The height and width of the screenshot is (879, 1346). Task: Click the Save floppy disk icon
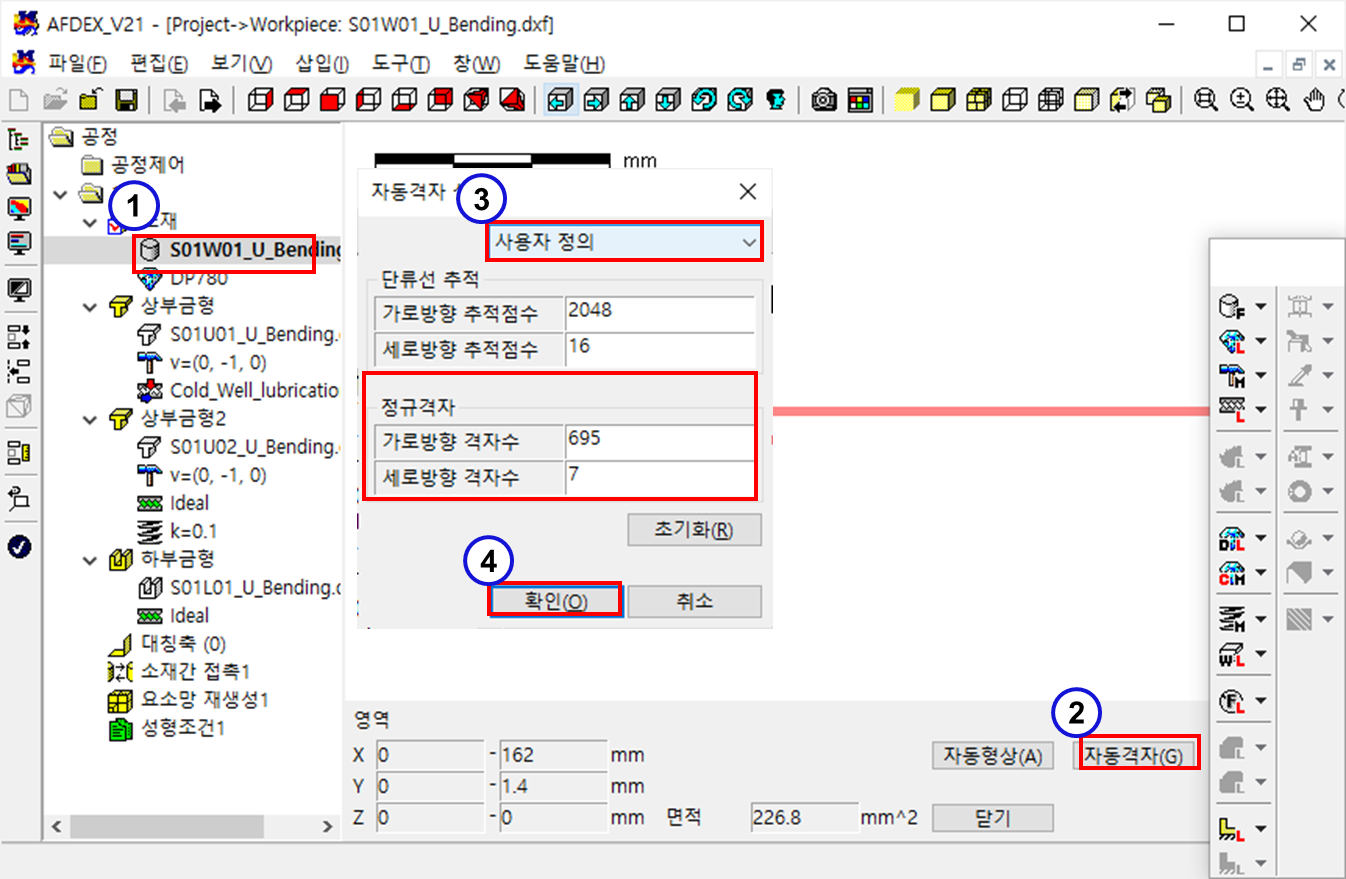point(126,100)
